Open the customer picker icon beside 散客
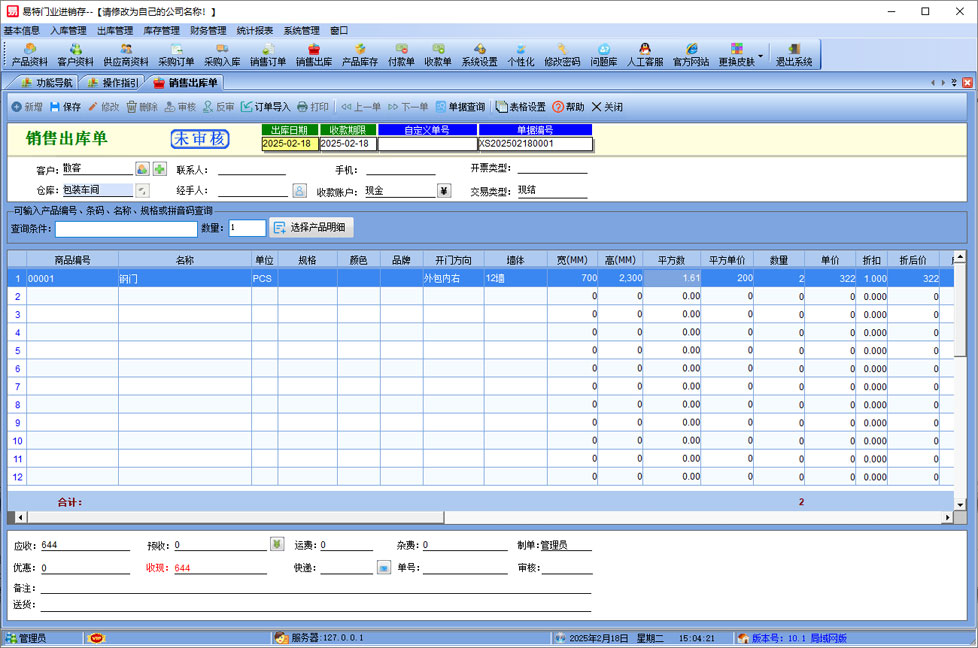The image size is (978, 648). [x=142, y=169]
